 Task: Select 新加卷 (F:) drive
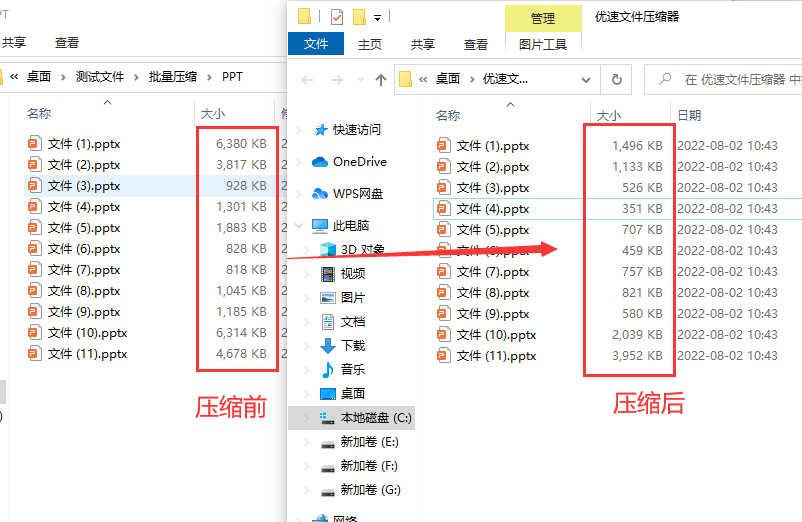(x=369, y=466)
